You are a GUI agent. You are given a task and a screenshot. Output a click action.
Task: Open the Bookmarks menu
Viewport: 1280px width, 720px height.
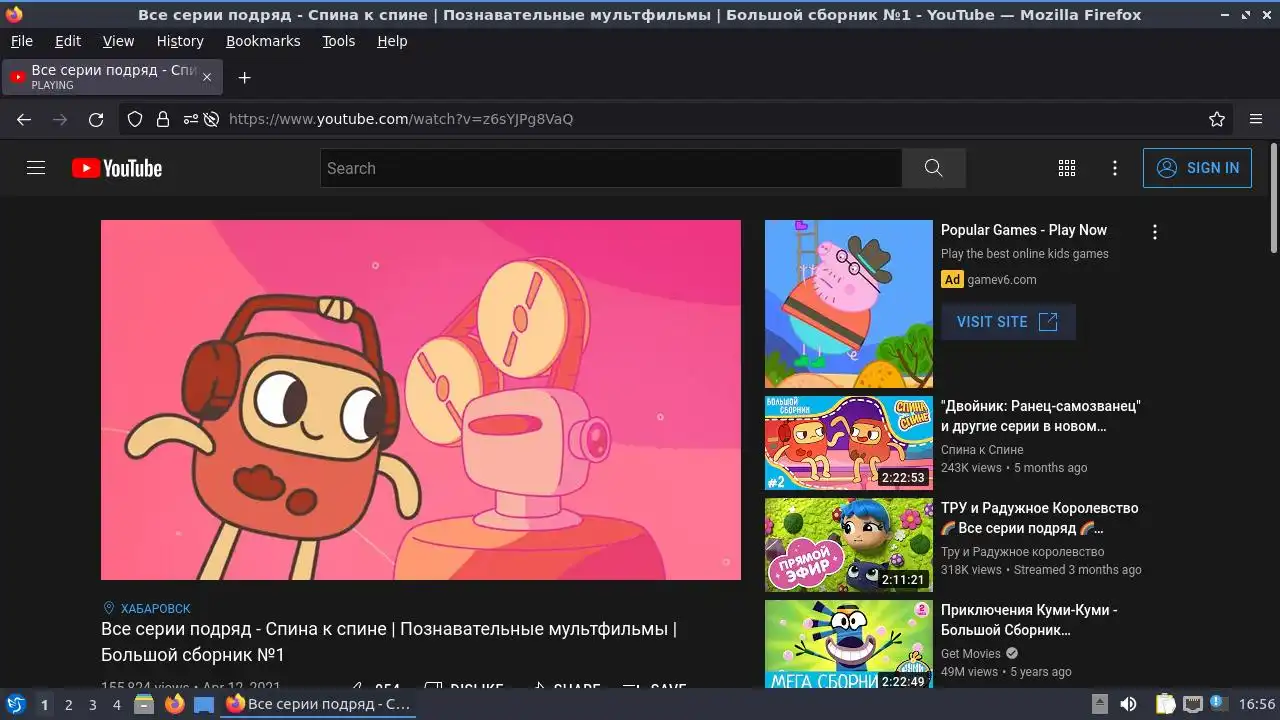(263, 41)
